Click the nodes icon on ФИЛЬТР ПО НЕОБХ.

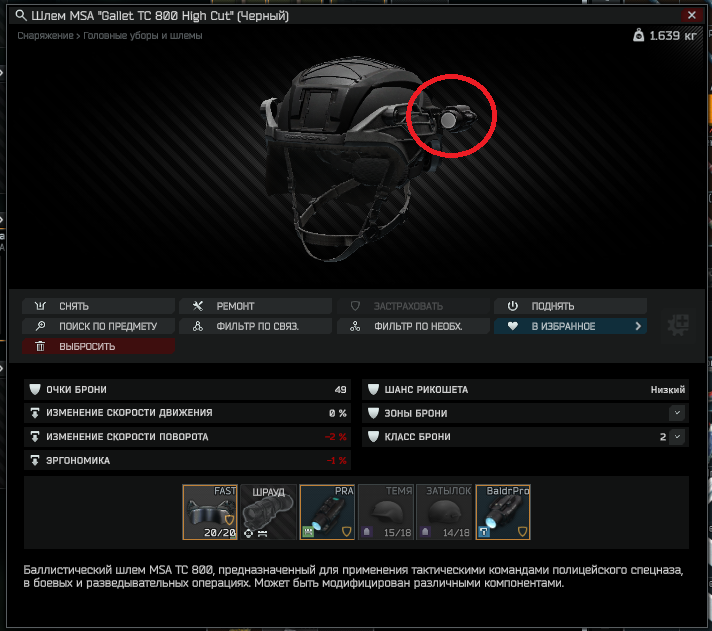355,326
